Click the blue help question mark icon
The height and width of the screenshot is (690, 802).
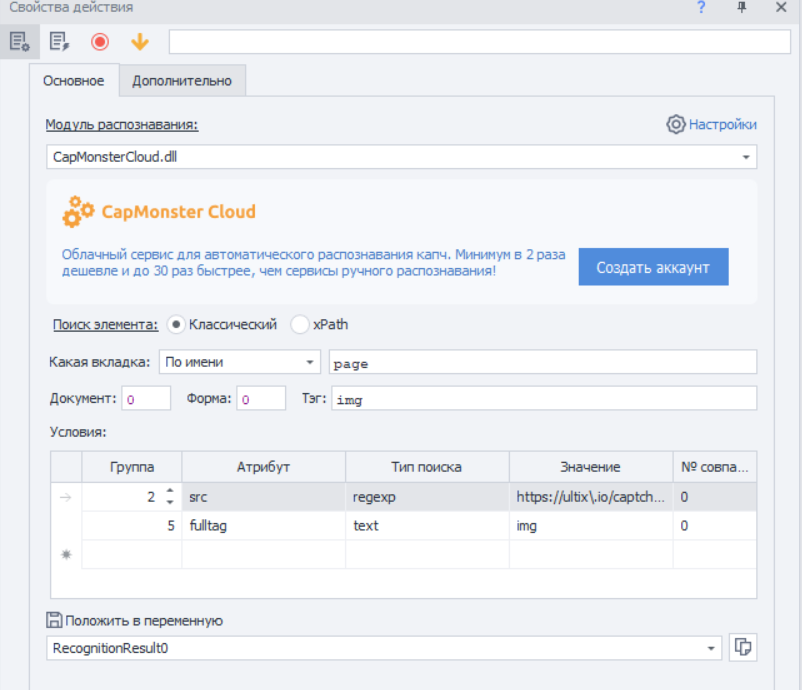point(701,7)
